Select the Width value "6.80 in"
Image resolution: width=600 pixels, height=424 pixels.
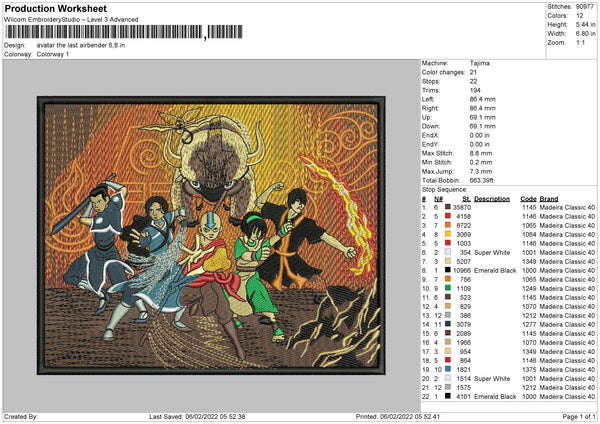click(x=585, y=34)
